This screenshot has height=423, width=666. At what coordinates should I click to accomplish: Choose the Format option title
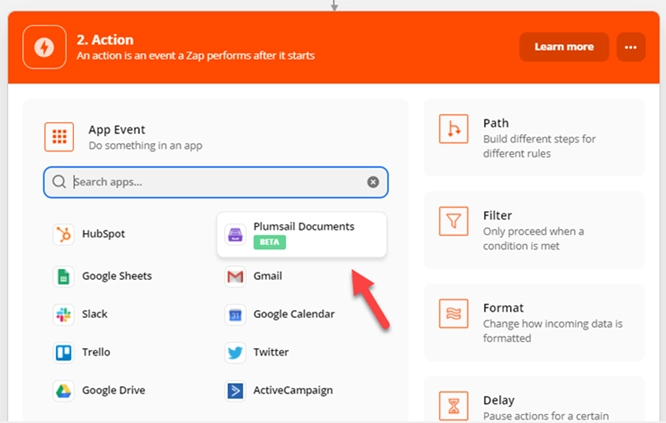503,308
